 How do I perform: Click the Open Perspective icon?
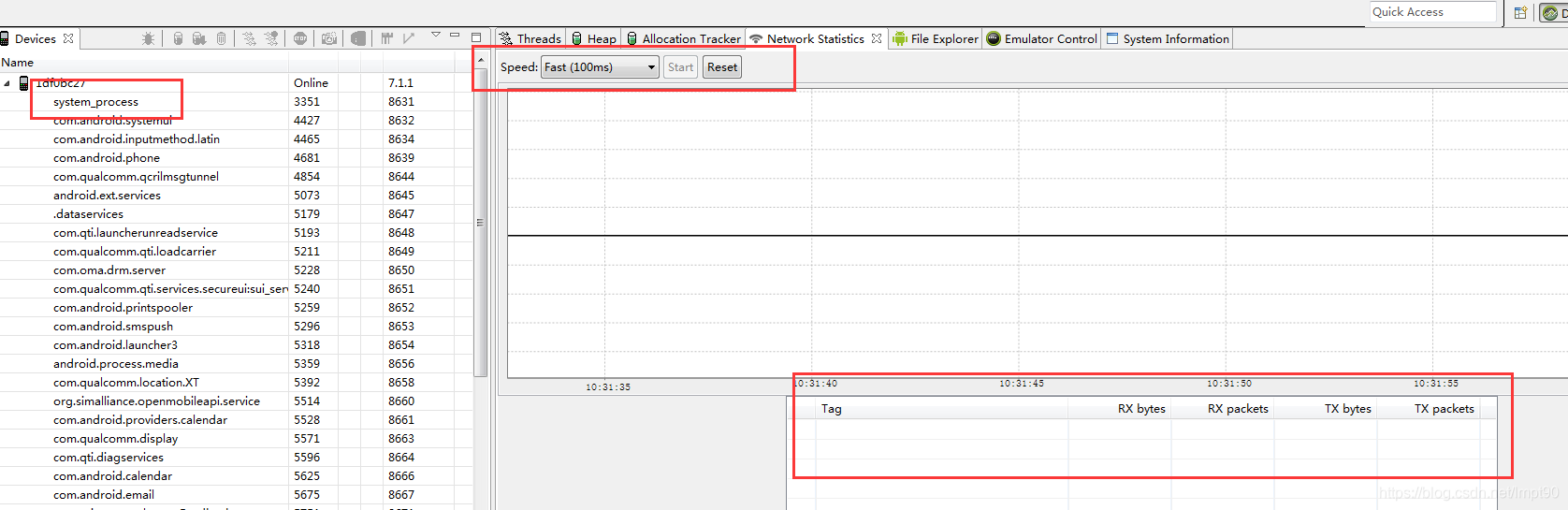point(1521,12)
